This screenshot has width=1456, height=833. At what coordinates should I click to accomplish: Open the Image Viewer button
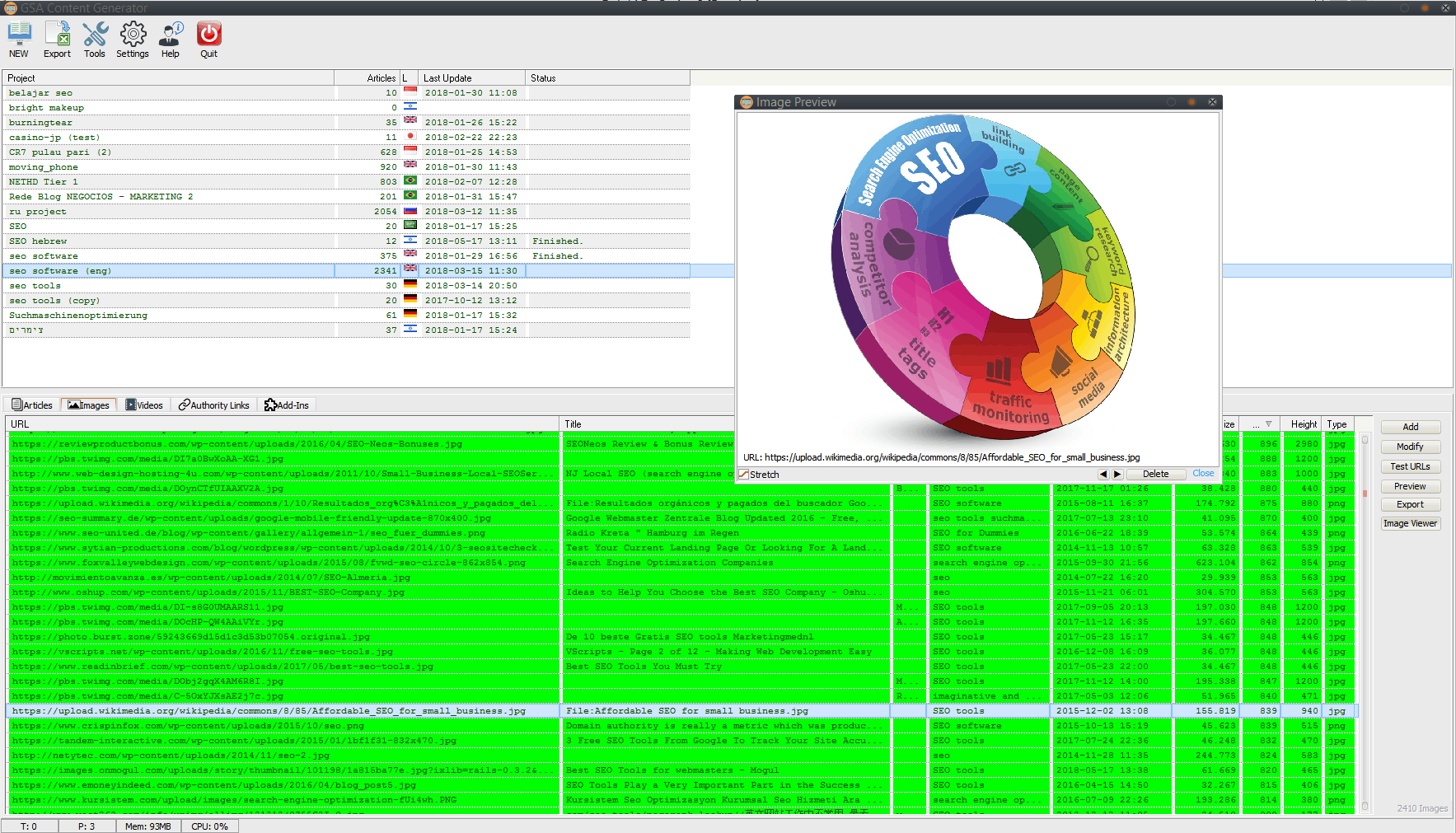(1411, 523)
